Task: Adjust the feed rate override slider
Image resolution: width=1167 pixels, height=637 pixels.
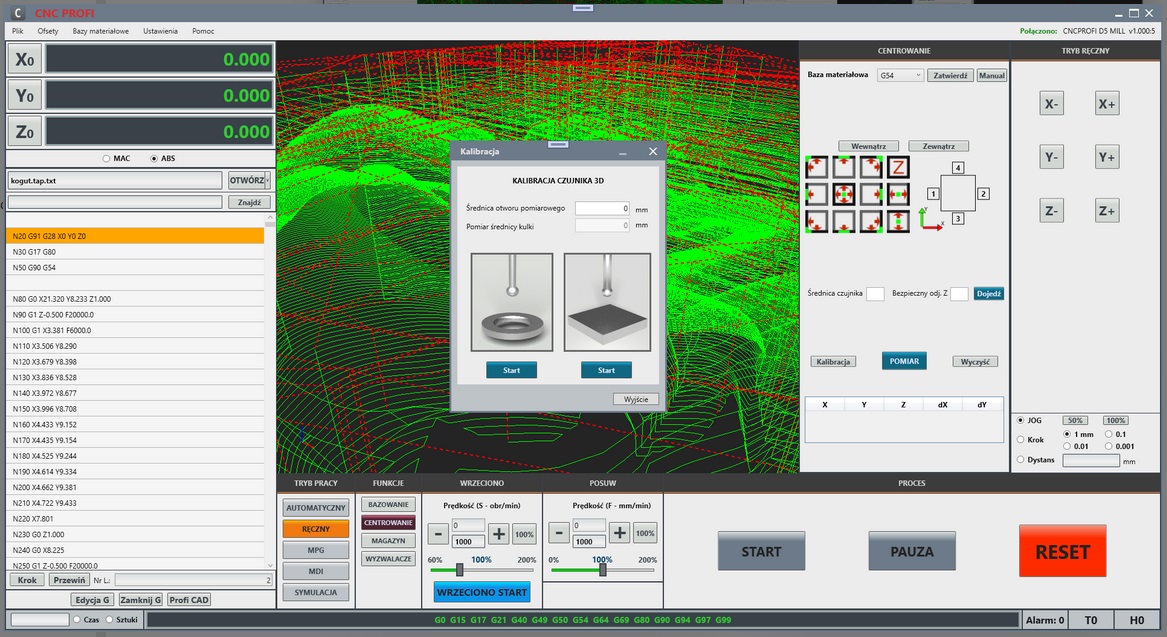Action: (603, 570)
